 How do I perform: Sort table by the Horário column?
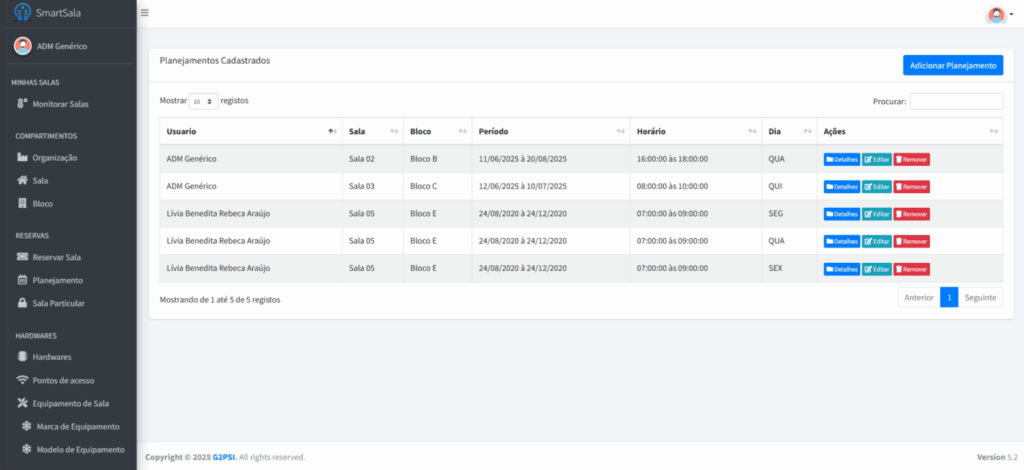tap(695, 131)
